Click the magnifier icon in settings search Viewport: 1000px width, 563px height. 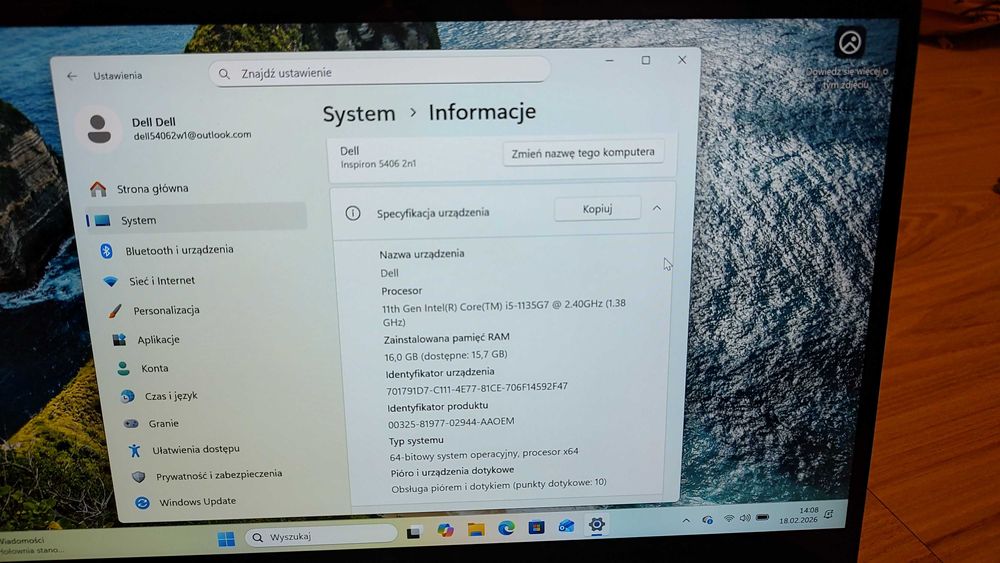[x=224, y=74]
